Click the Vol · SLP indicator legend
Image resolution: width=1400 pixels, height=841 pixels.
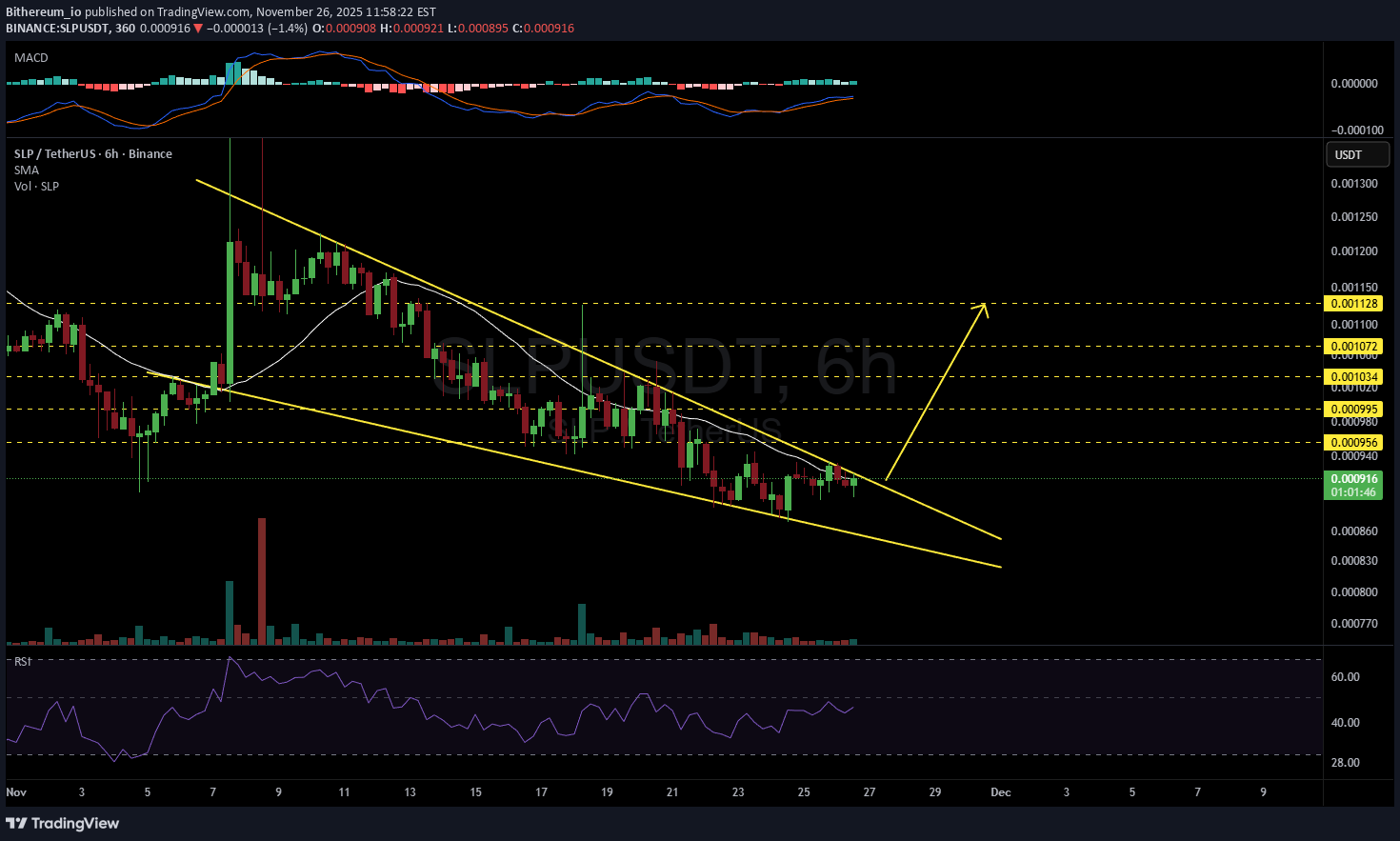click(36, 187)
